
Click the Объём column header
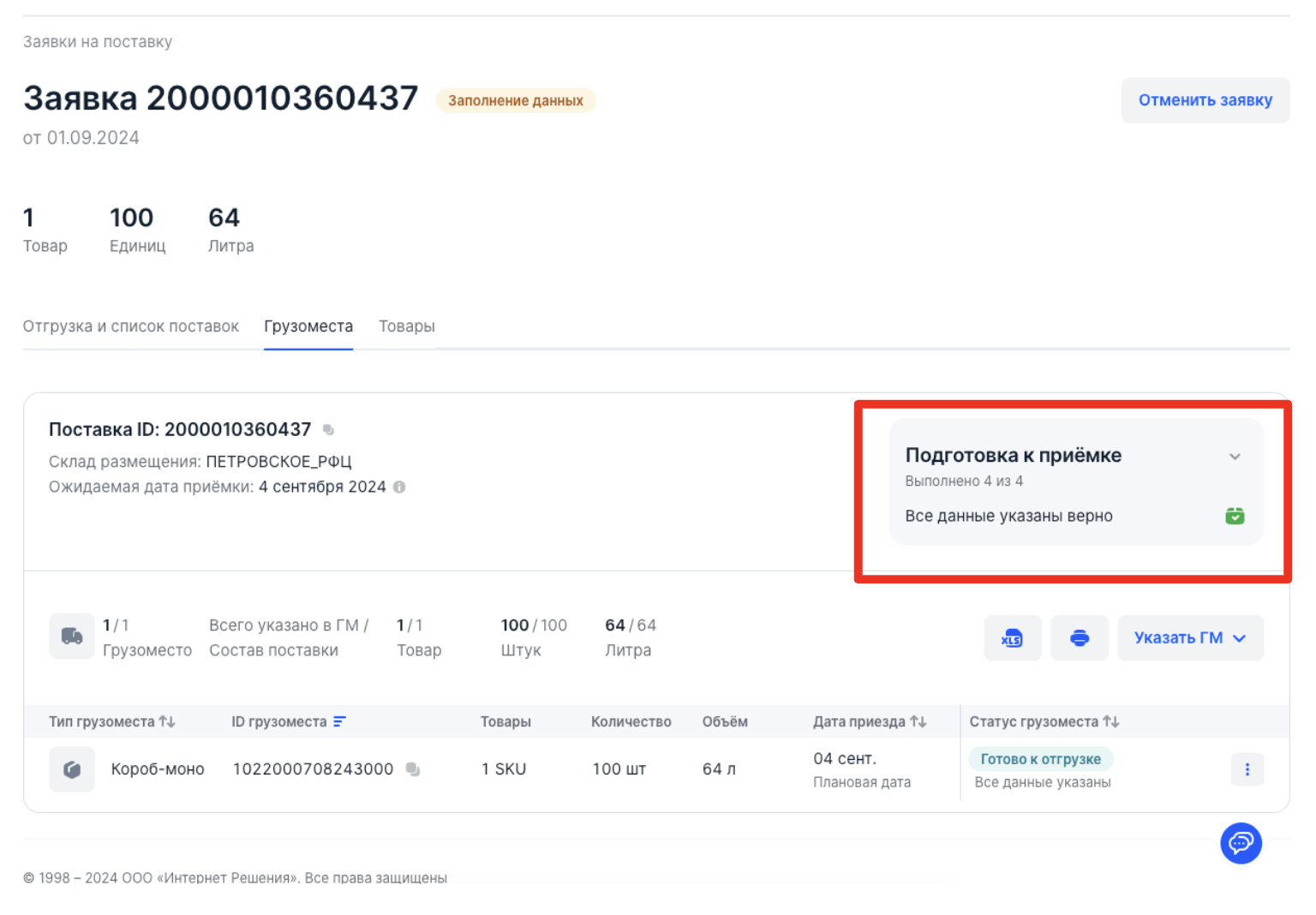point(725,722)
